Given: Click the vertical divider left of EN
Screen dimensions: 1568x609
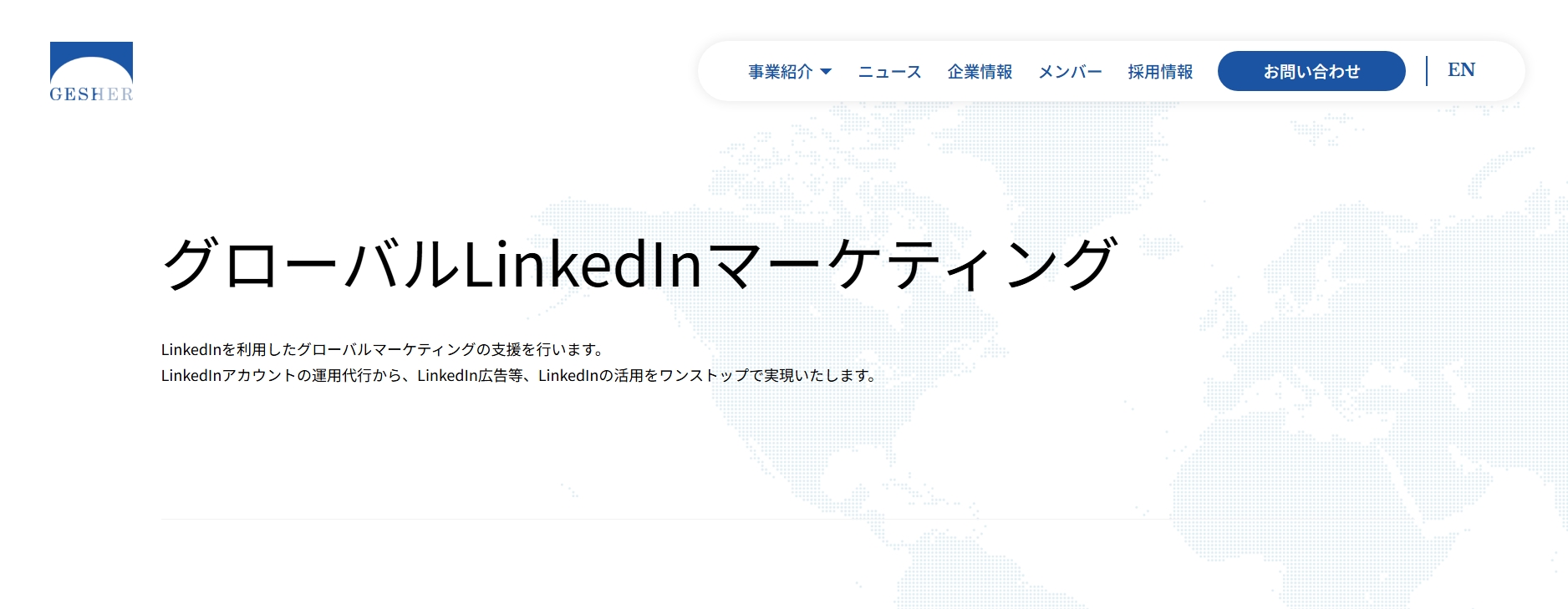Looking at the screenshot, I should click(1427, 71).
